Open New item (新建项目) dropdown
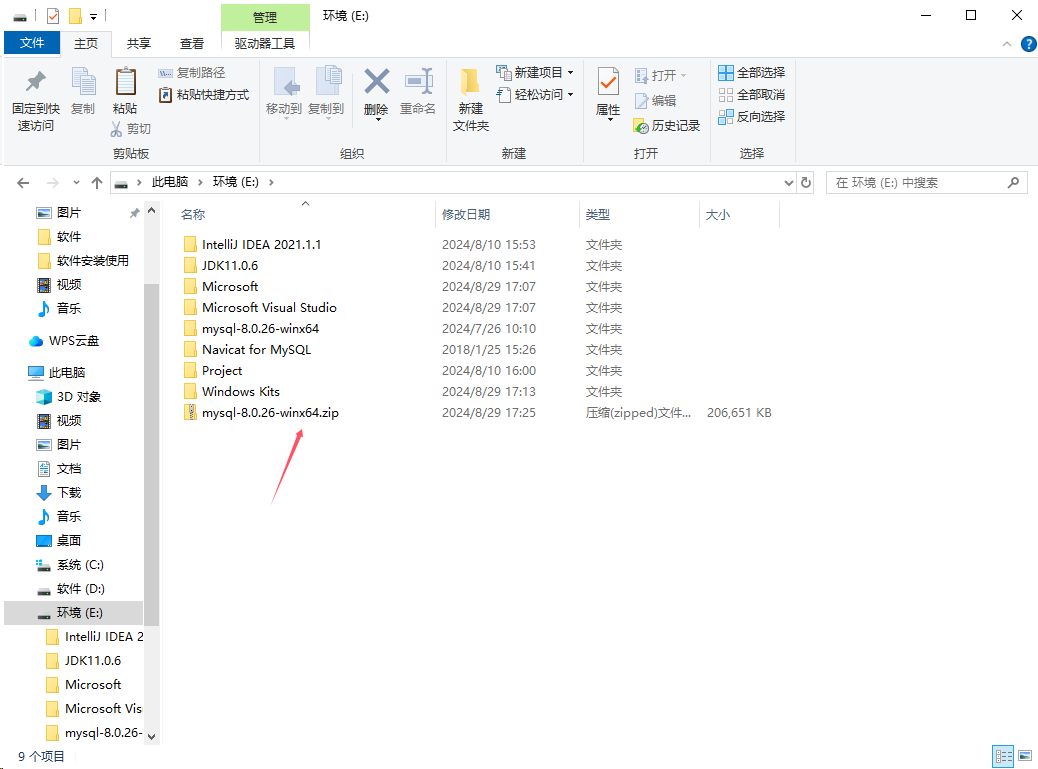The width and height of the screenshot is (1038, 769). 534,72
